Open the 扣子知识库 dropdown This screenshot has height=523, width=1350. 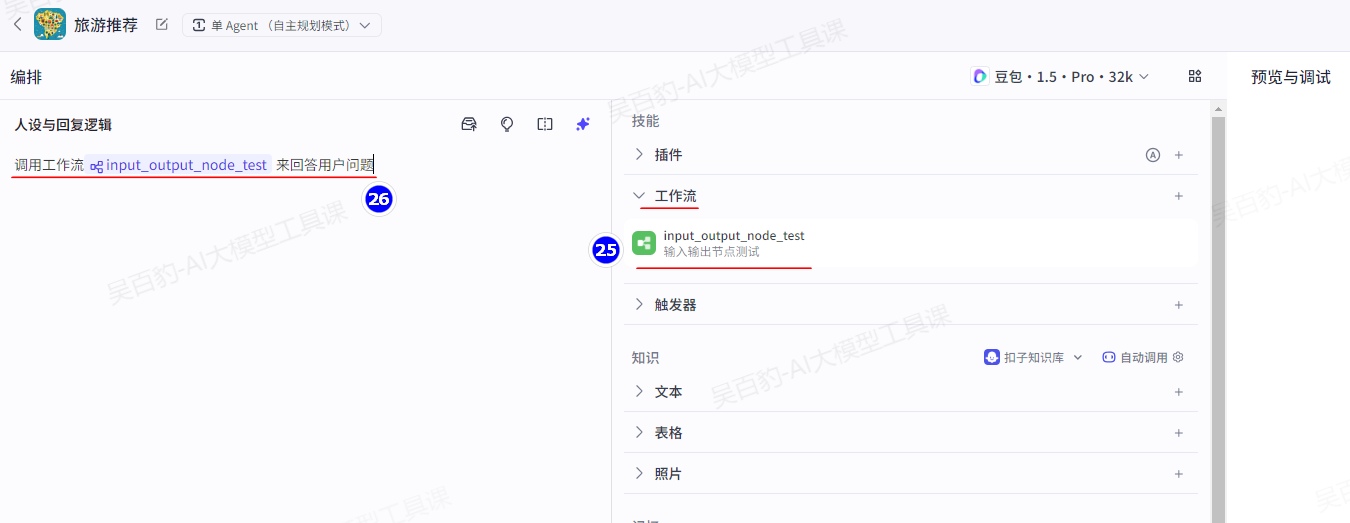click(1034, 357)
